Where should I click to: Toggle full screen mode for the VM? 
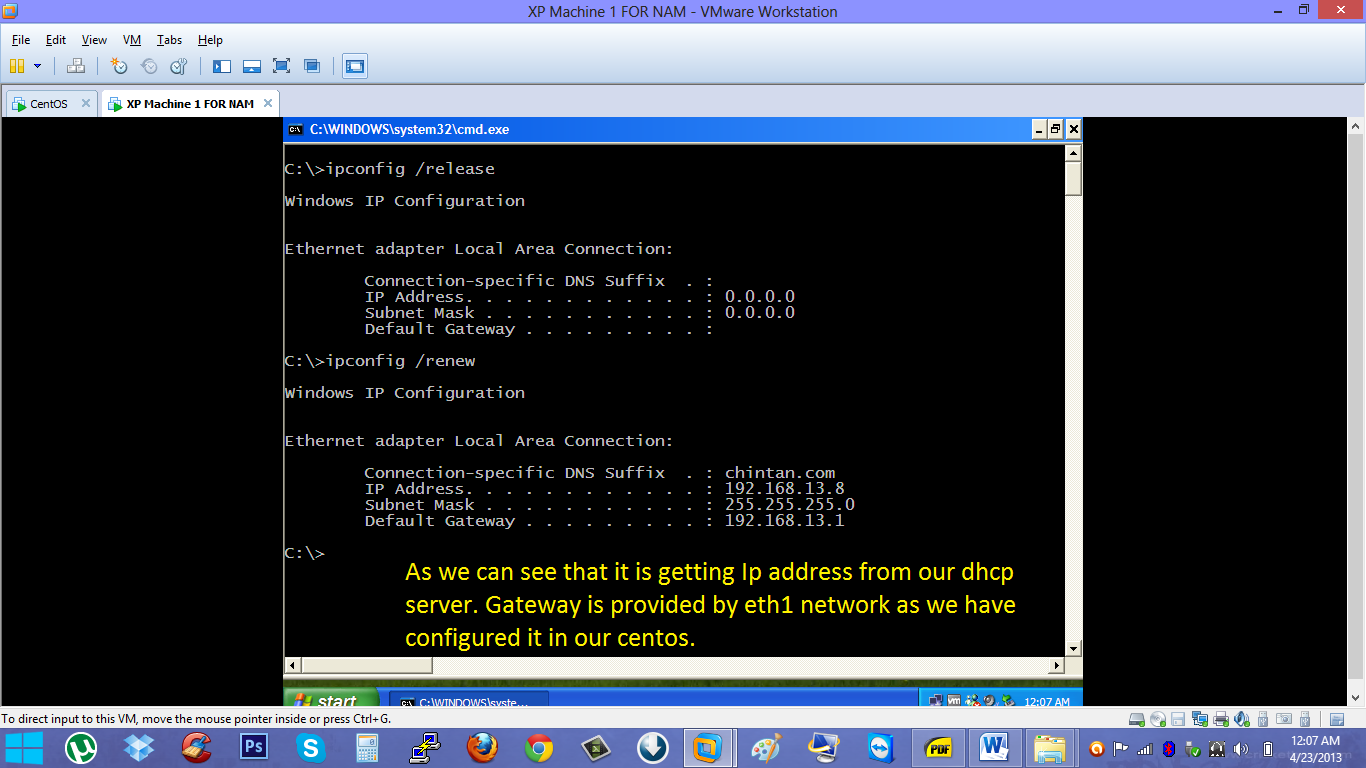[281, 66]
